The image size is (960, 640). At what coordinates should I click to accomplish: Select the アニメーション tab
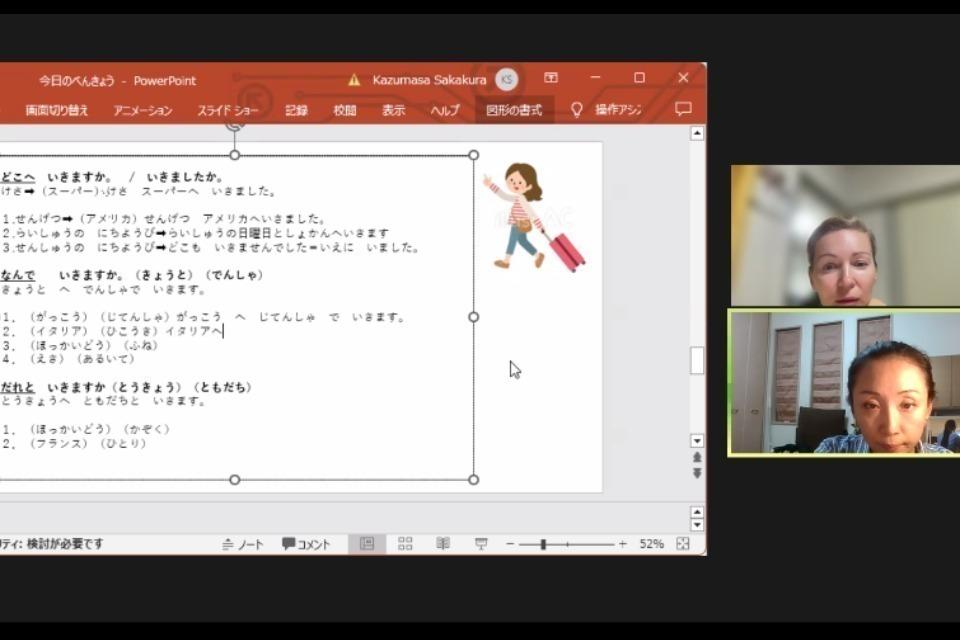[142, 110]
